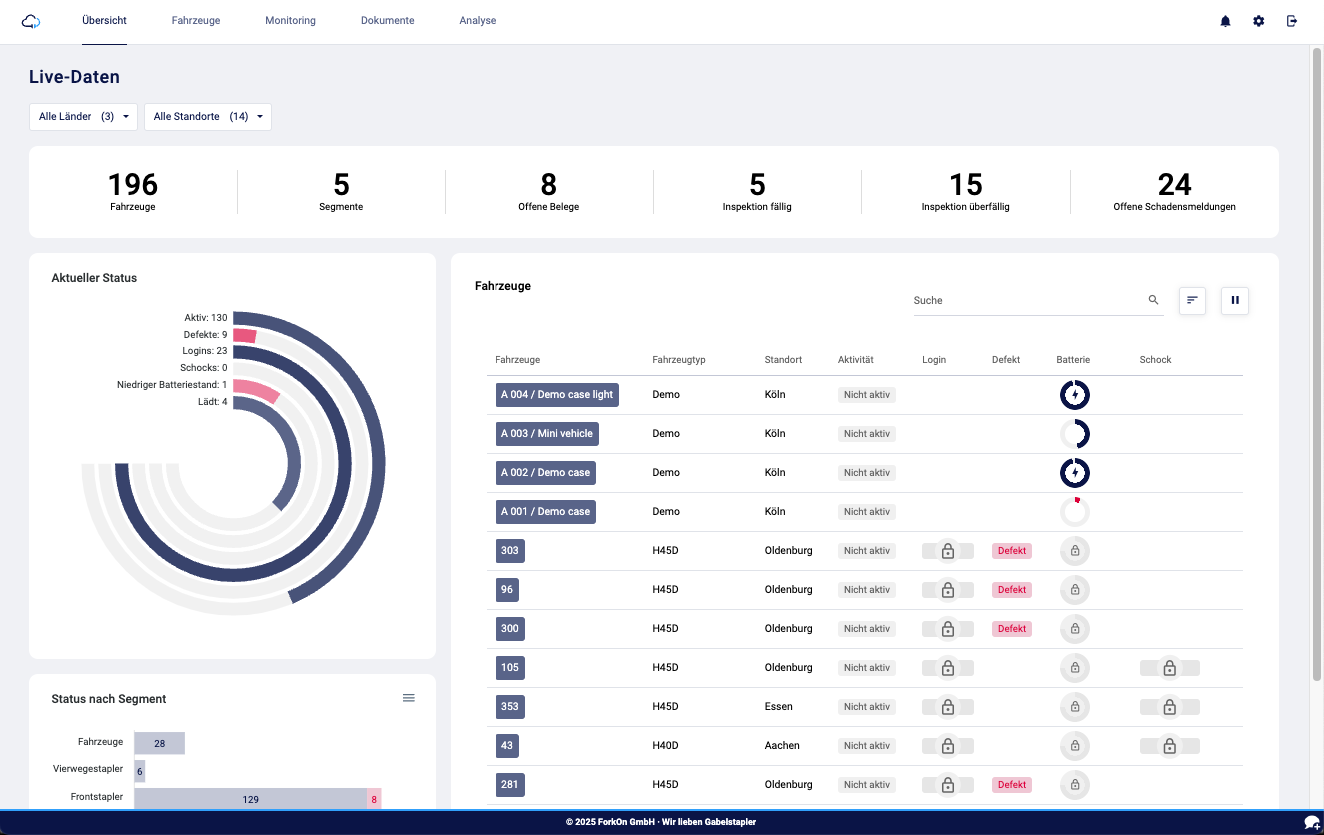Click locked login toggle for vehicle 353
This screenshot has height=835, width=1324.
pyautogui.click(x=948, y=707)
